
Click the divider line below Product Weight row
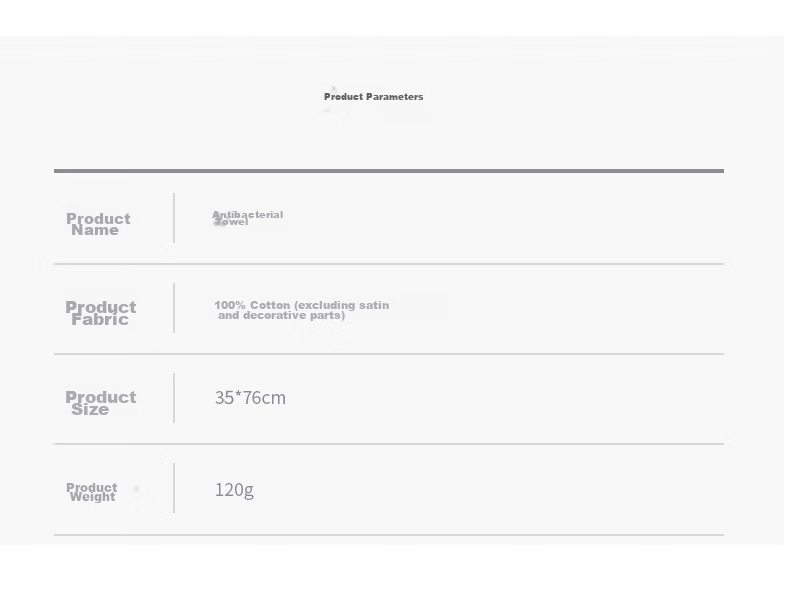[389, 535]
